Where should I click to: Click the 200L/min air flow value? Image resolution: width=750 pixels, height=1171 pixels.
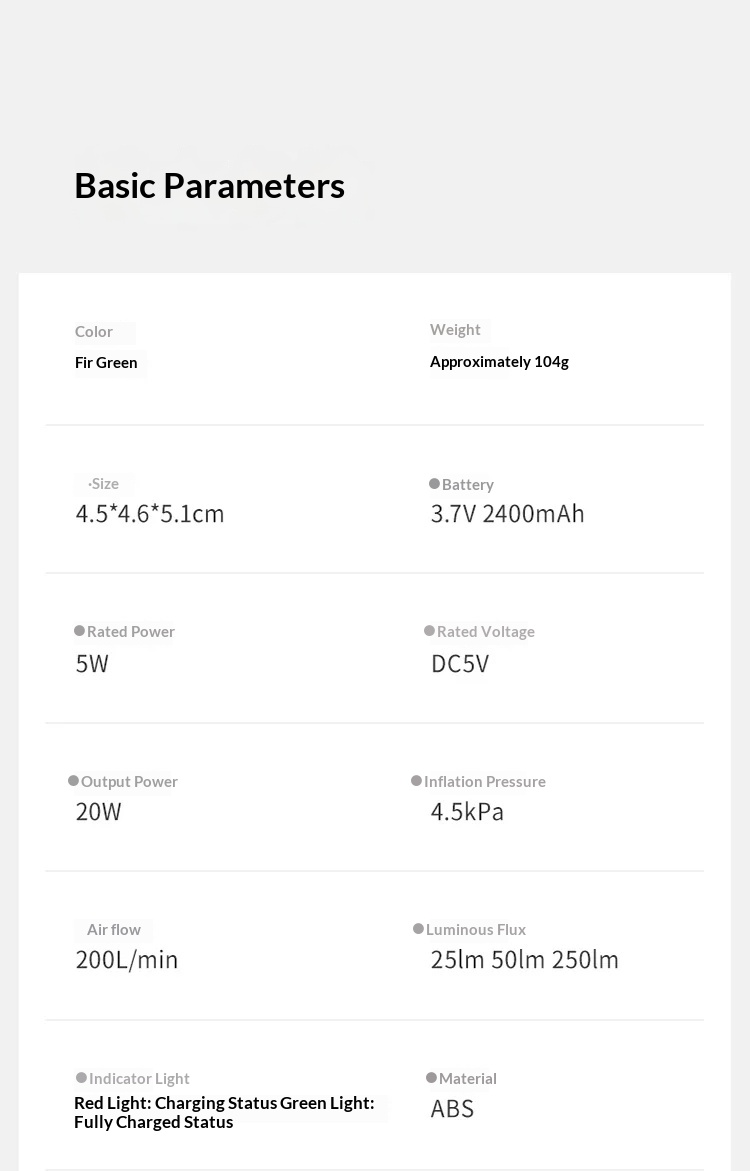coord(127,960)
